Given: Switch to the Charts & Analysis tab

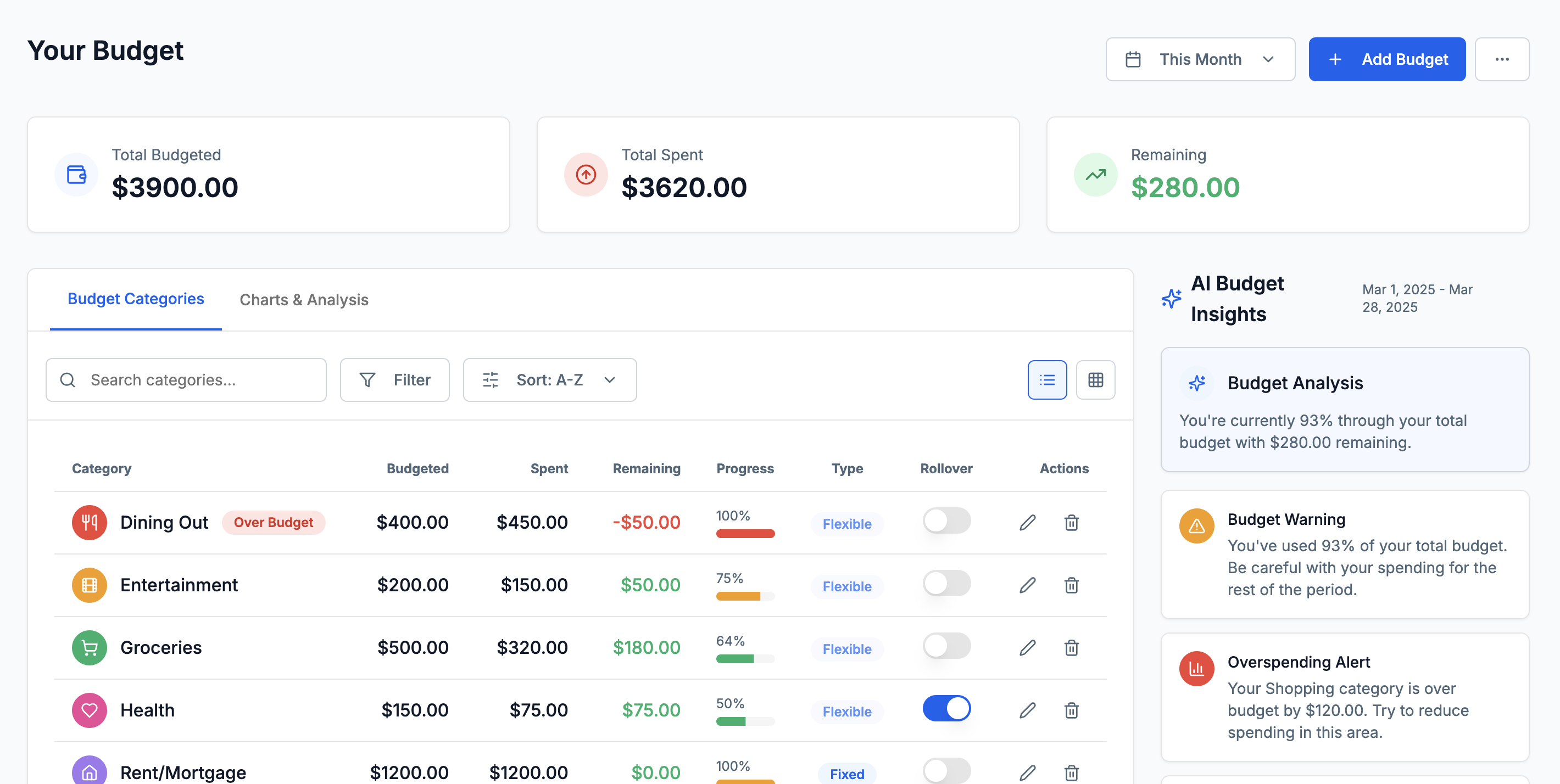Looking at the screenshot, I should (x=303, y=299).
